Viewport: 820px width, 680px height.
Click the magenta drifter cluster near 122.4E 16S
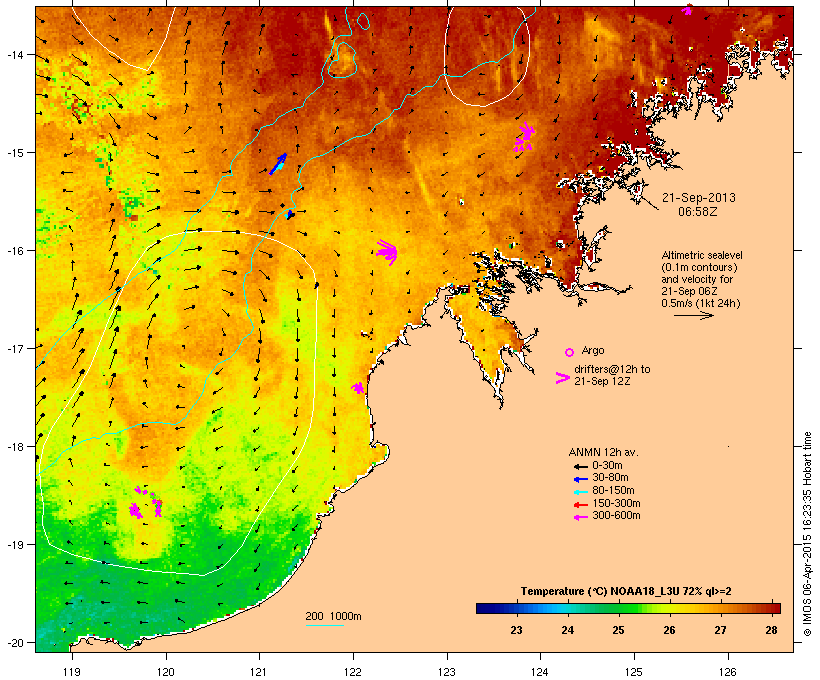point(388,252)
